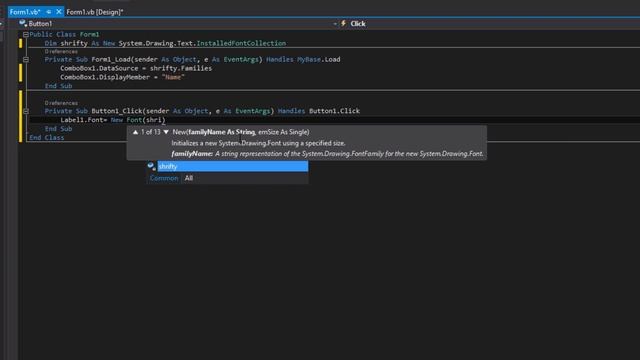Screen dimensions: 640x360
Task: Show previous overload with the up arrow
Action: 136,132
